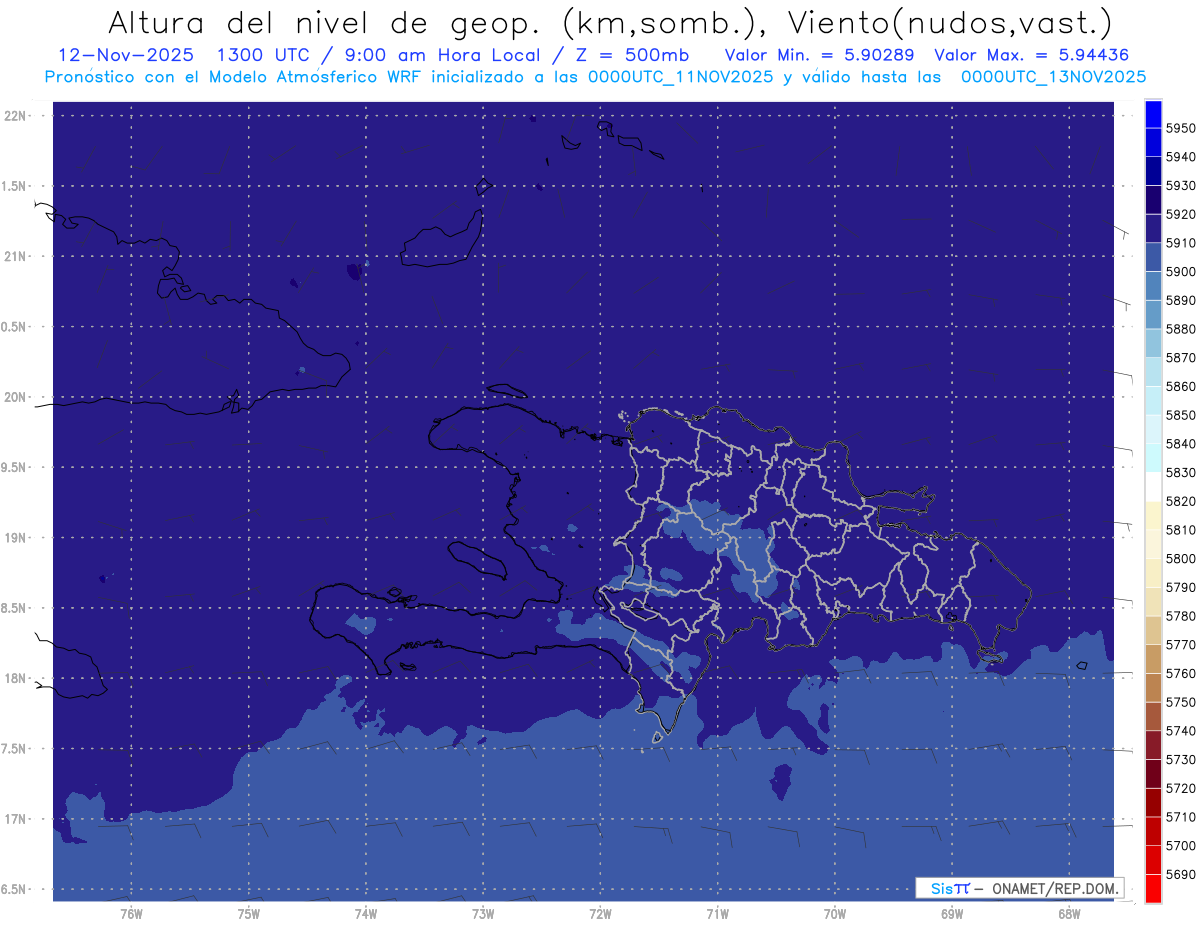Click the longitude label '75W'
The image size is (1200, 927).
(x=249, y=914)
